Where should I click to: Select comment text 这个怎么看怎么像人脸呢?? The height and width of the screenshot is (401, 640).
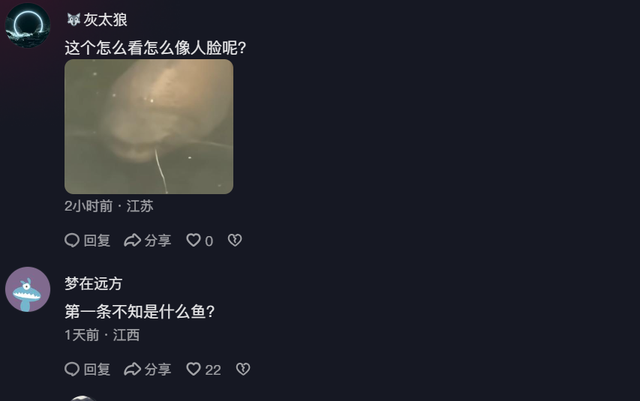(x=156, y=48)
